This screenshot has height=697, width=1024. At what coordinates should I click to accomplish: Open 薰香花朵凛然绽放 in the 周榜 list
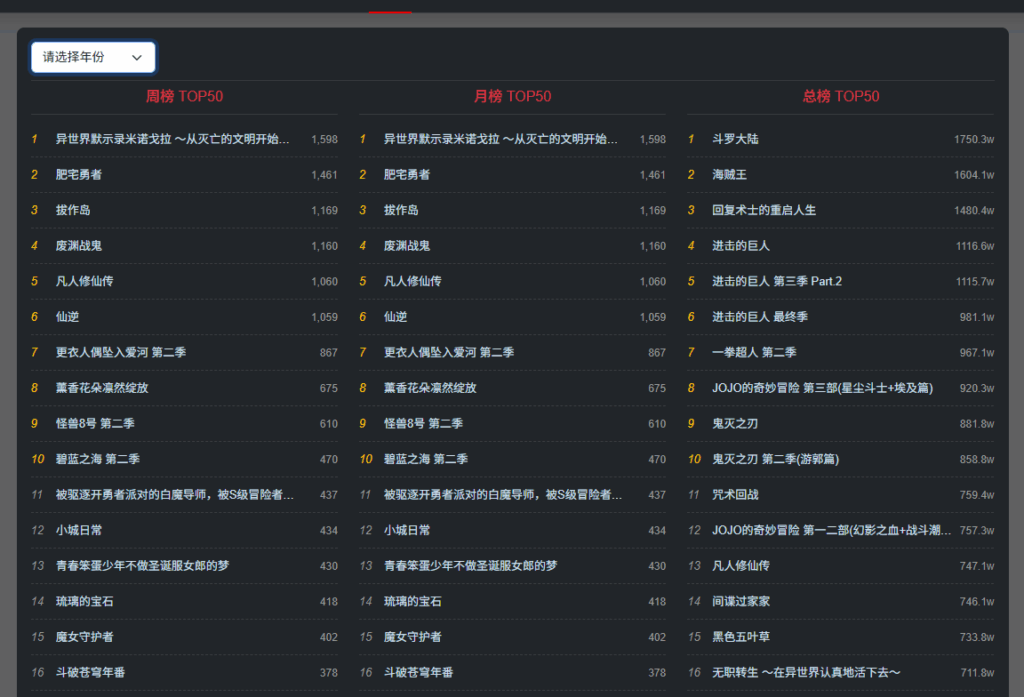click(x=102, y=388)
